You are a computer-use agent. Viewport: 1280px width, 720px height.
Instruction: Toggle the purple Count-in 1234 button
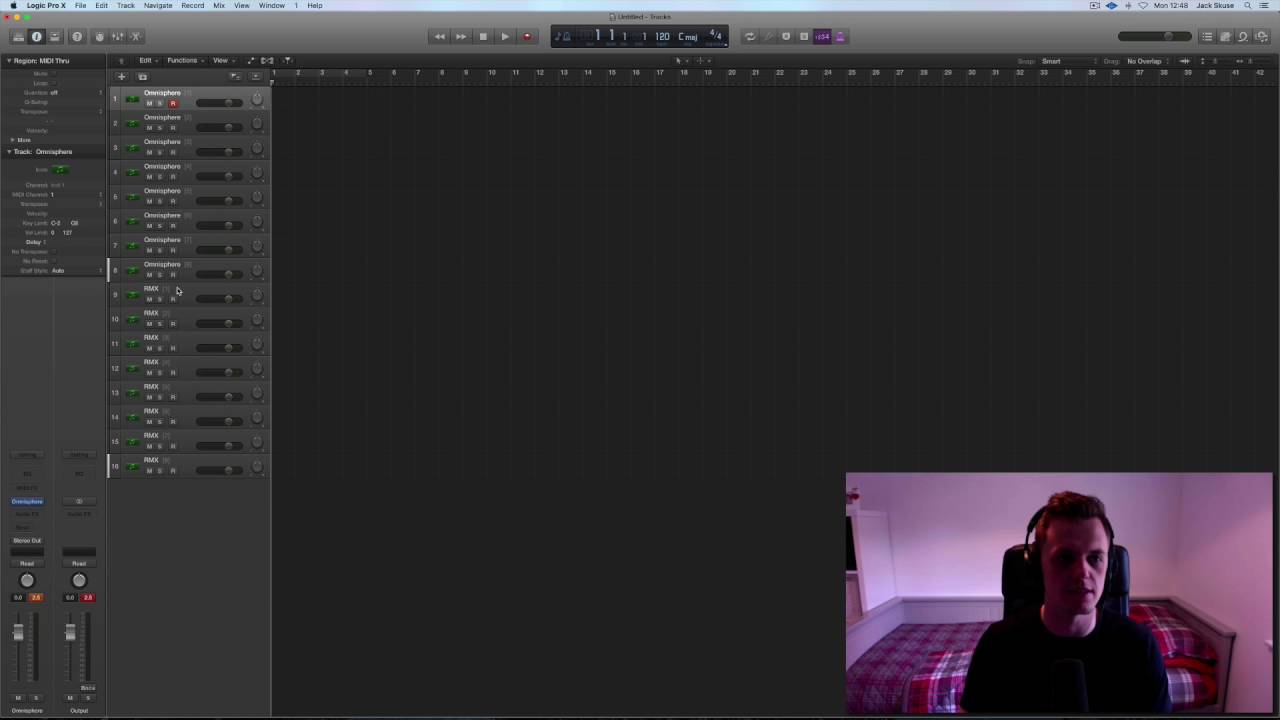point(822,37)
